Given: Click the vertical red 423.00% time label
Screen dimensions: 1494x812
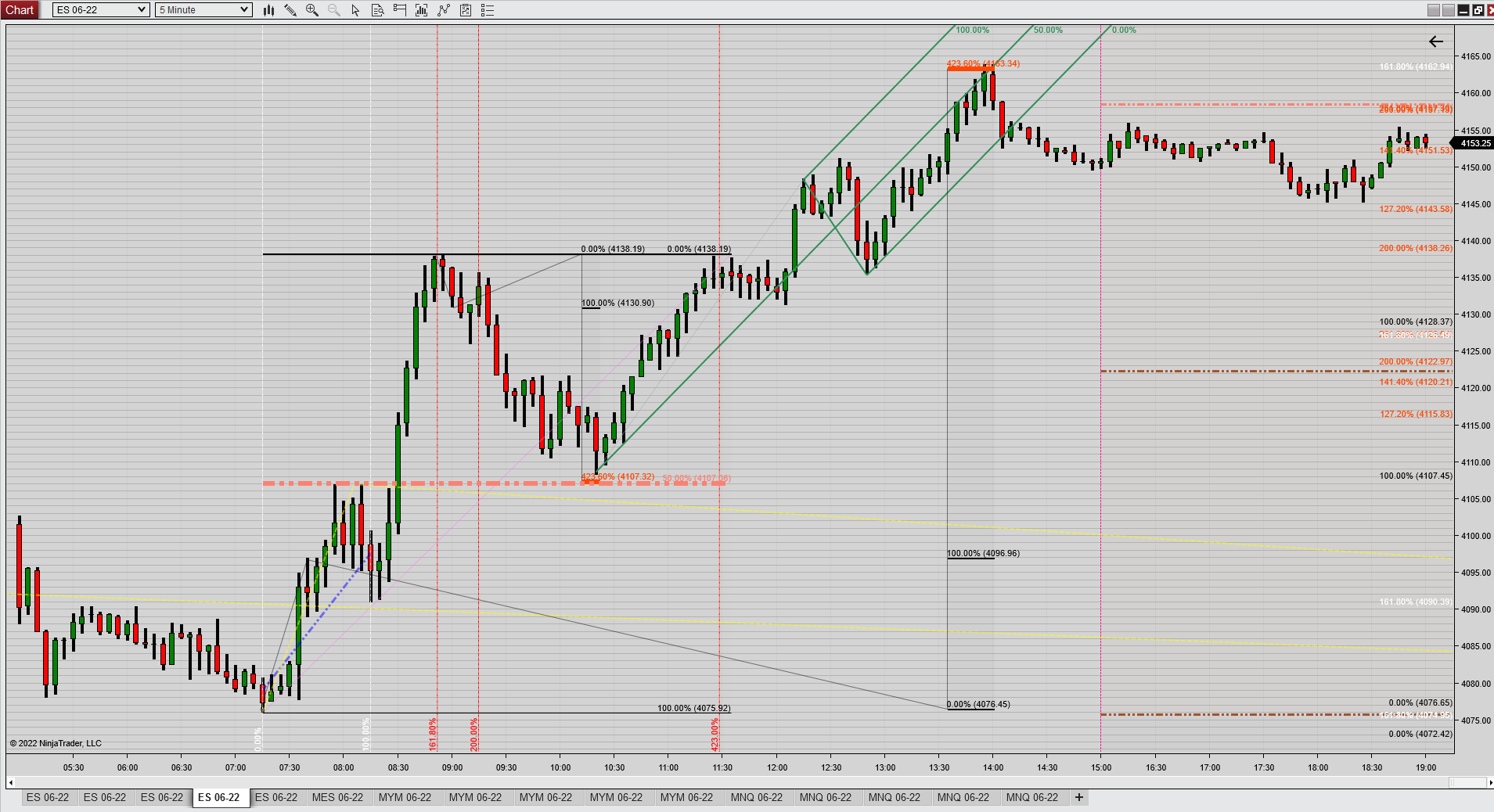Looking at the screenshot, I should [x=715, y=735].
